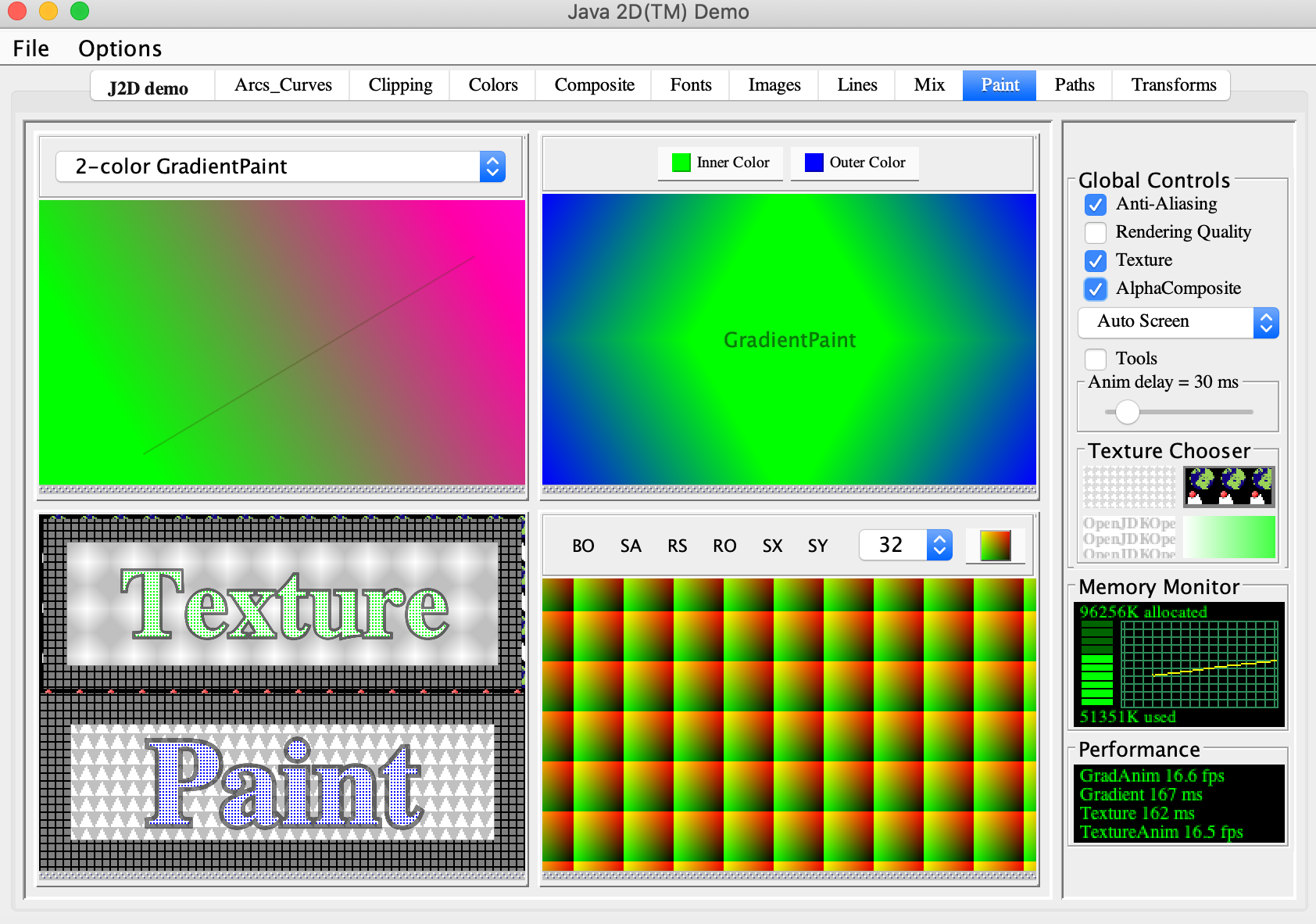Enable the Rendering Quality checkbox
The width and height of the screenshot is (1316, 924).
[x=1096, y=233]
